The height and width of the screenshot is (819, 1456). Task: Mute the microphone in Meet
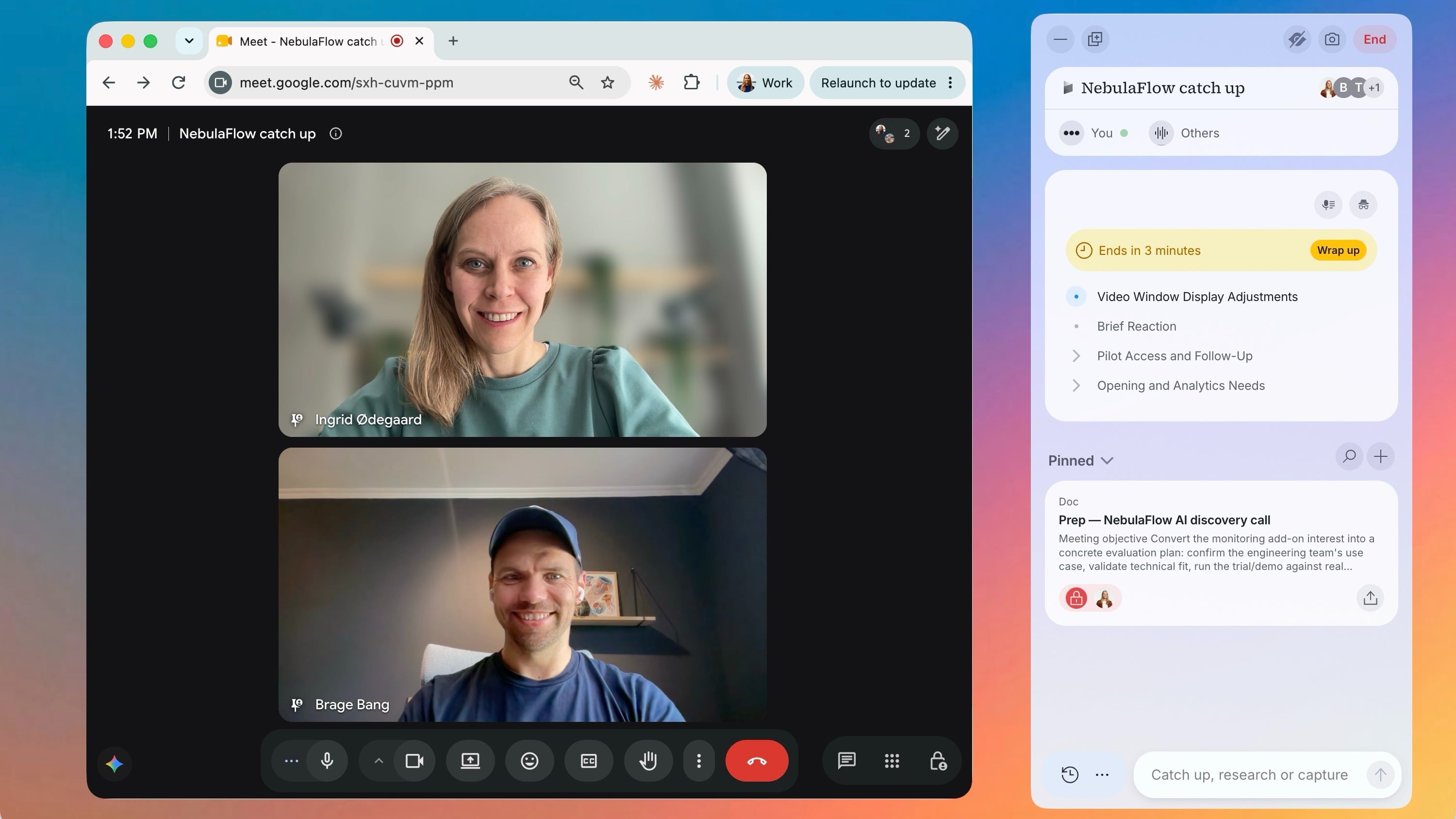click(x=327, y=761)
